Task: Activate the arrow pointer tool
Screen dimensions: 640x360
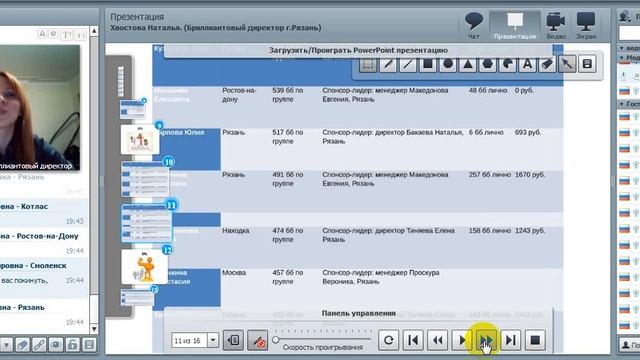Action: (567, 64)
